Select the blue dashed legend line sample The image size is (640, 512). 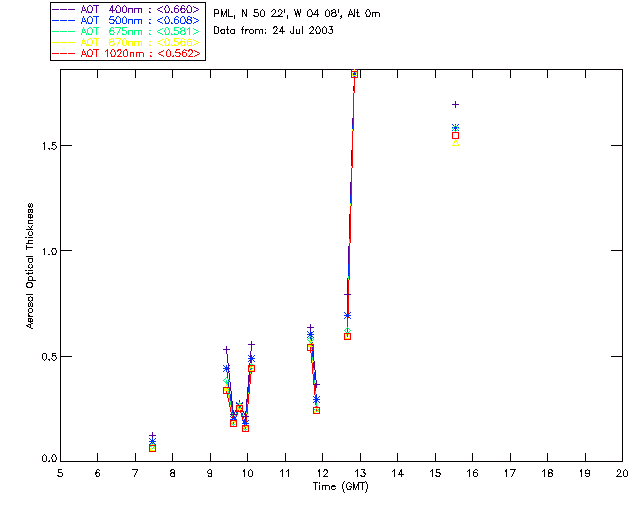tap(63, 20)
